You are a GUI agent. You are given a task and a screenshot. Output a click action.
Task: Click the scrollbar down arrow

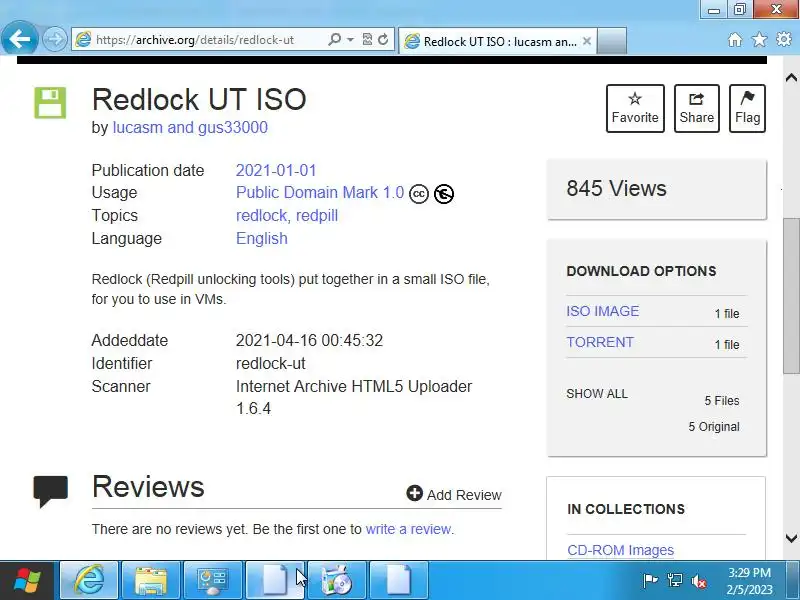[791, 538]
